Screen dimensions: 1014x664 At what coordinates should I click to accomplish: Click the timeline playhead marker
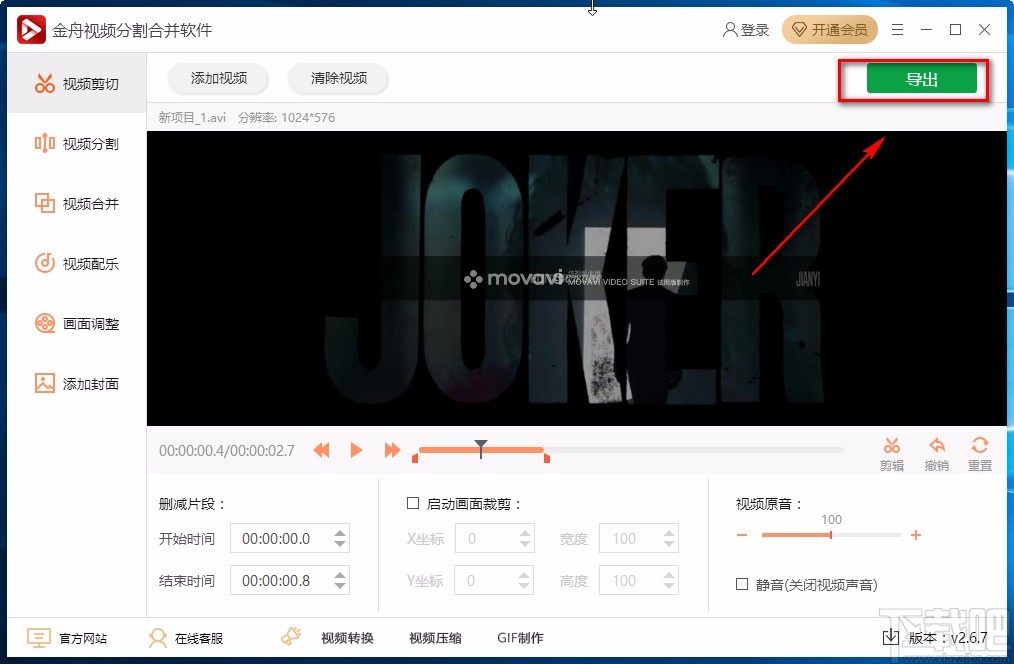coord(480,449)
